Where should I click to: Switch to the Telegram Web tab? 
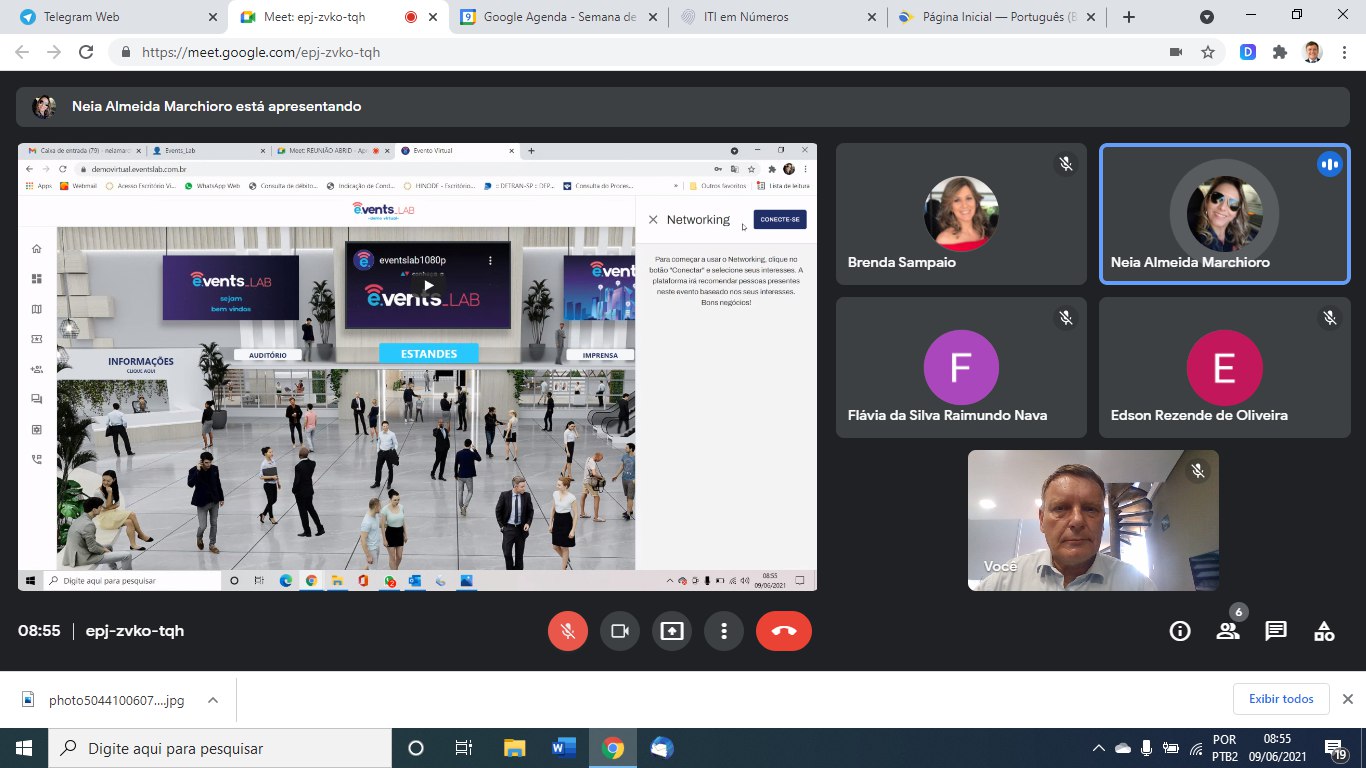pyautogui.click(x=110, y=17)
